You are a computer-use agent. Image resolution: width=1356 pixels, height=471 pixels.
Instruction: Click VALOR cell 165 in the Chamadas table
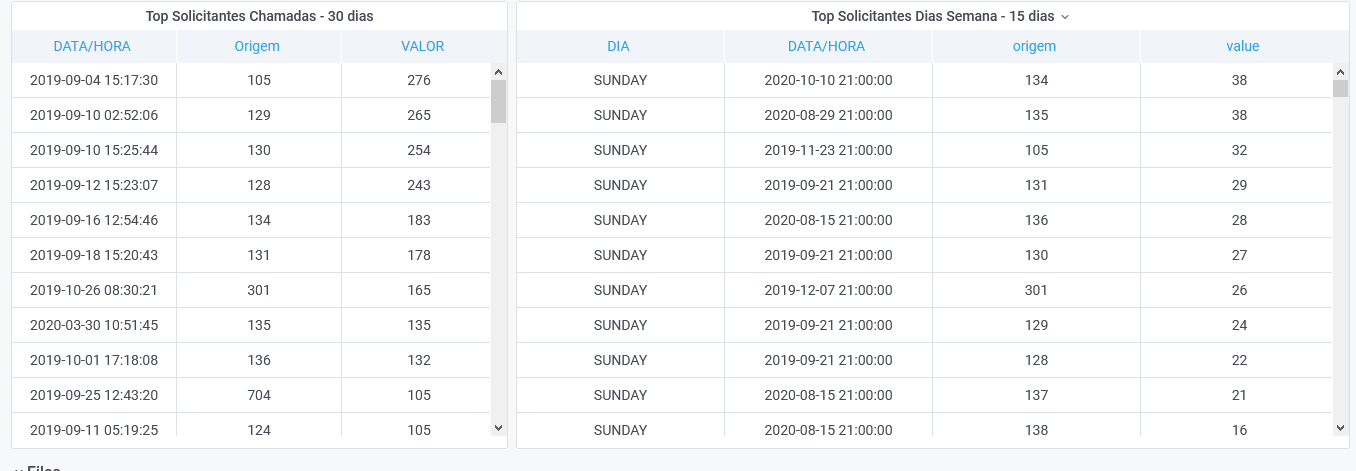tap(419, 290)
